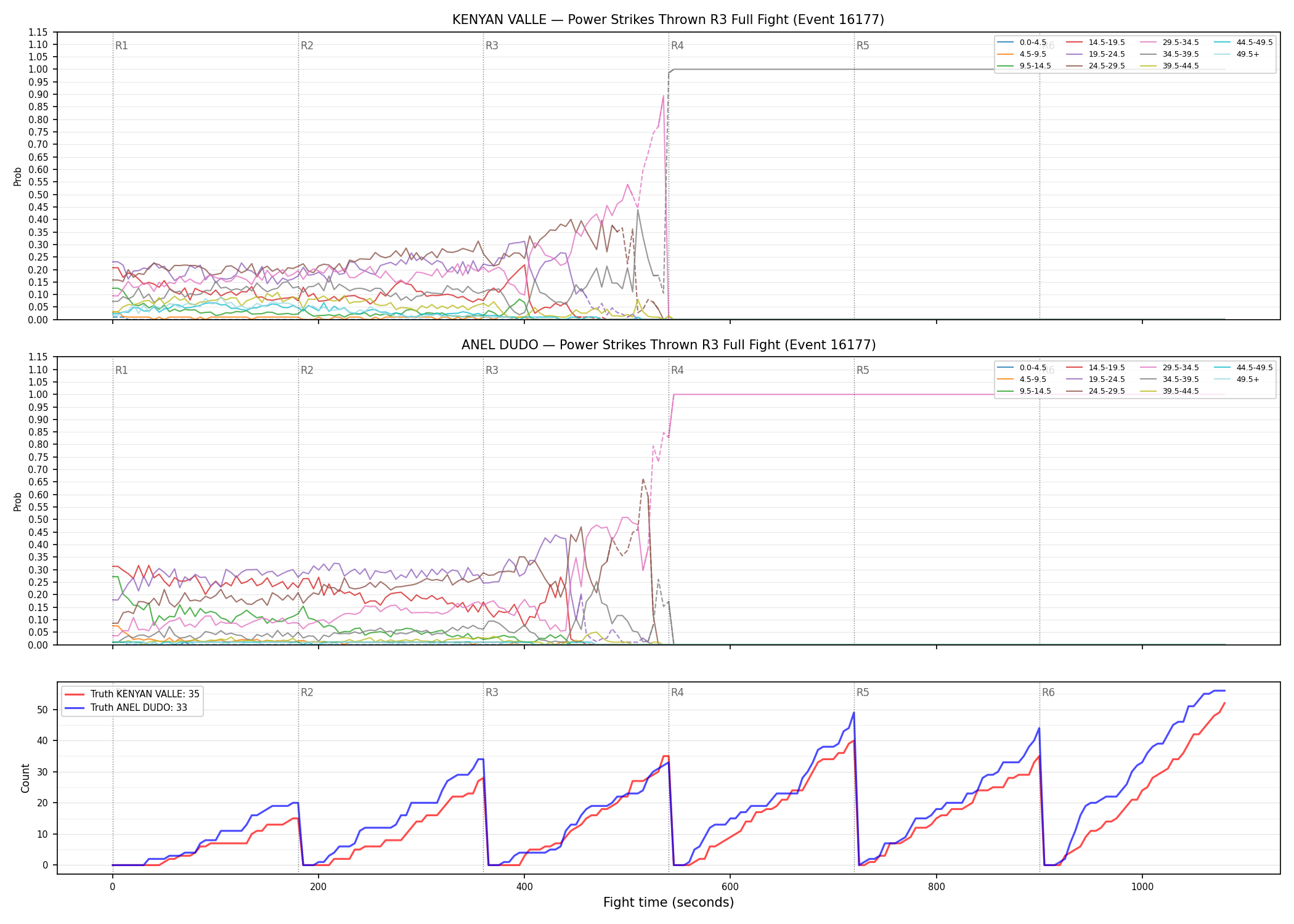
Task: Click 14.5-19.5 legend entry in KENYAN VALLE chart
Action: [1096, 43]
